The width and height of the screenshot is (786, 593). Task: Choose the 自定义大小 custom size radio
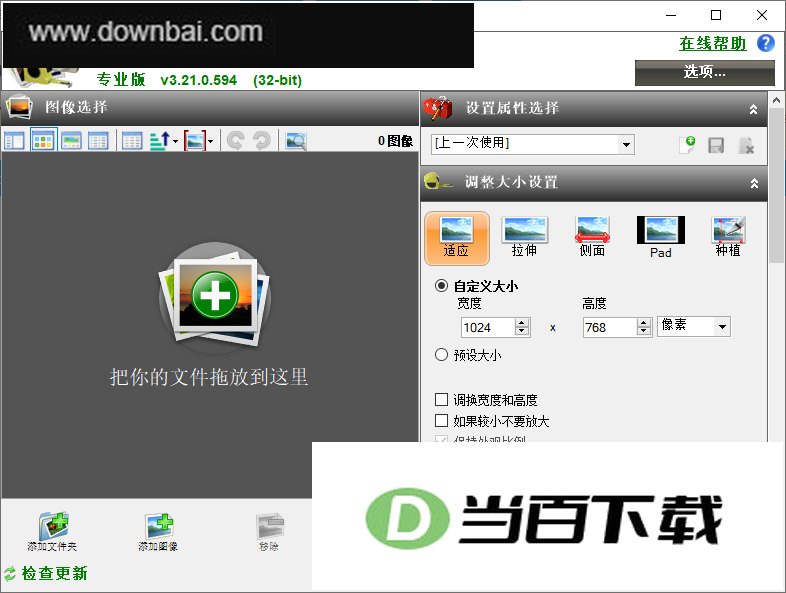coord(441,286)
